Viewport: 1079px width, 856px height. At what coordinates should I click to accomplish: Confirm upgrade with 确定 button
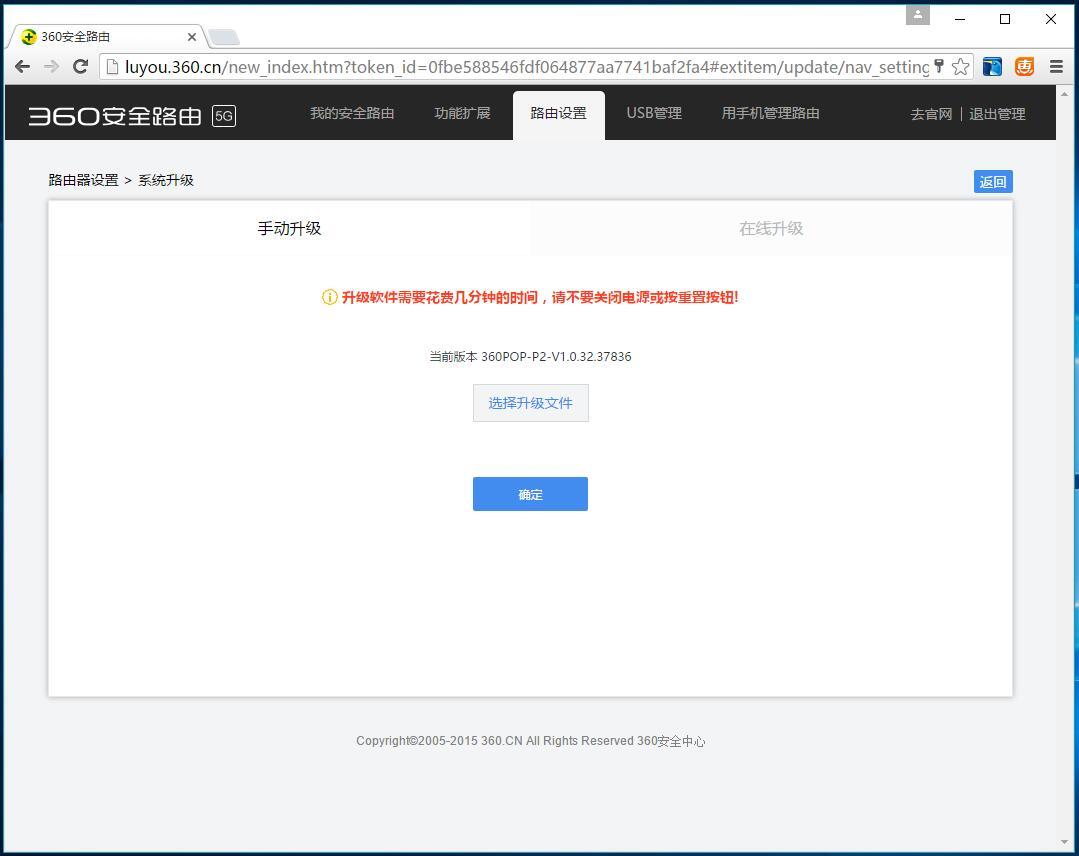(x=531, y=494)
